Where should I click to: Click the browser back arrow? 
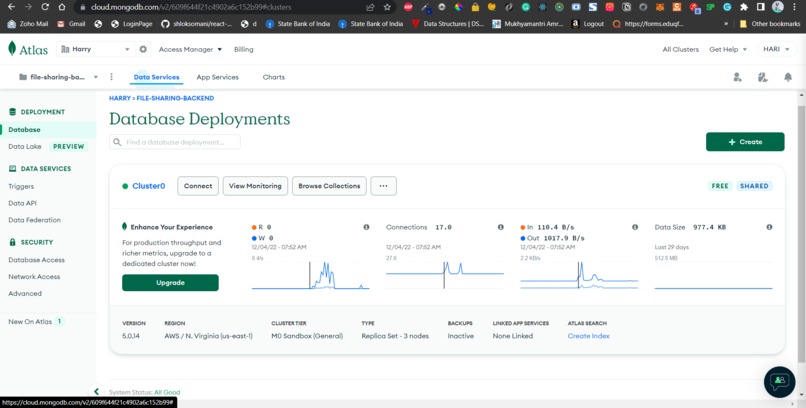coord(12,7)
